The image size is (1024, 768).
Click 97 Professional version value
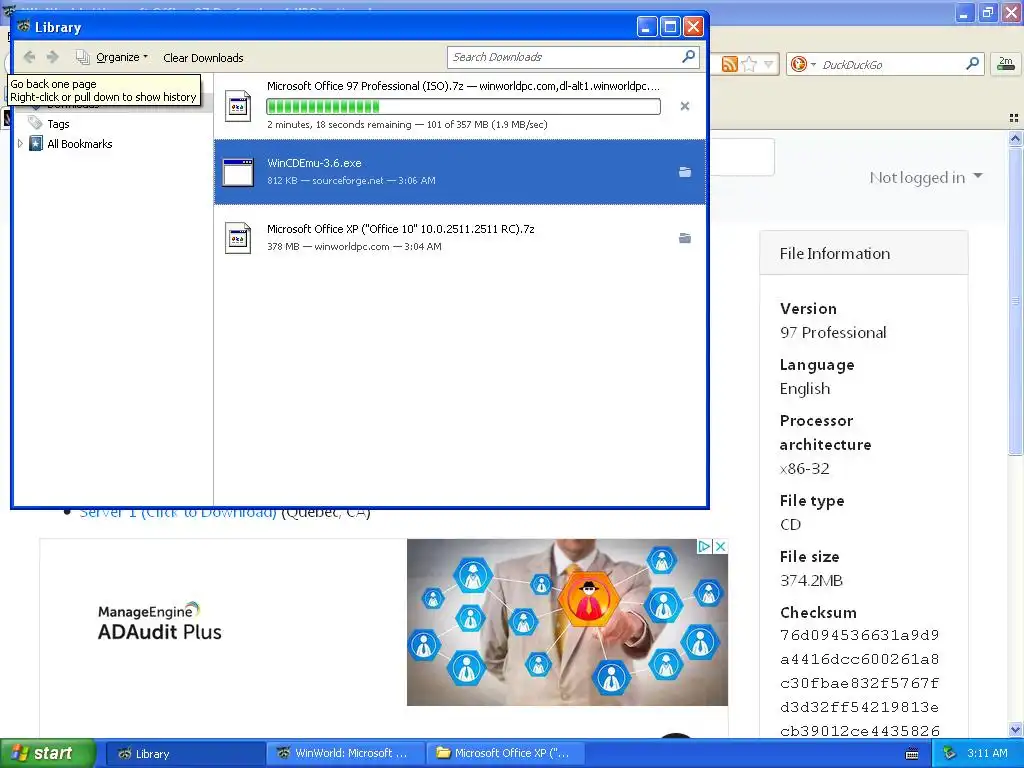[833, 332]
